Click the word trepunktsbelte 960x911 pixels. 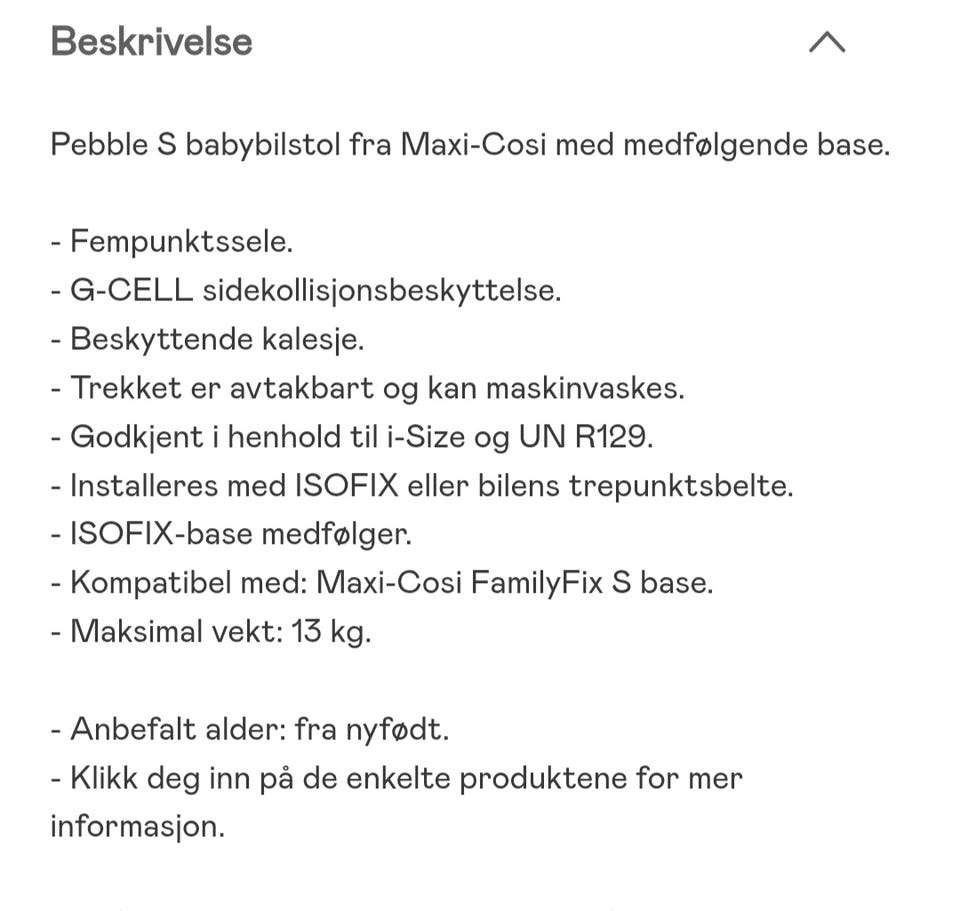coord(681,487)
